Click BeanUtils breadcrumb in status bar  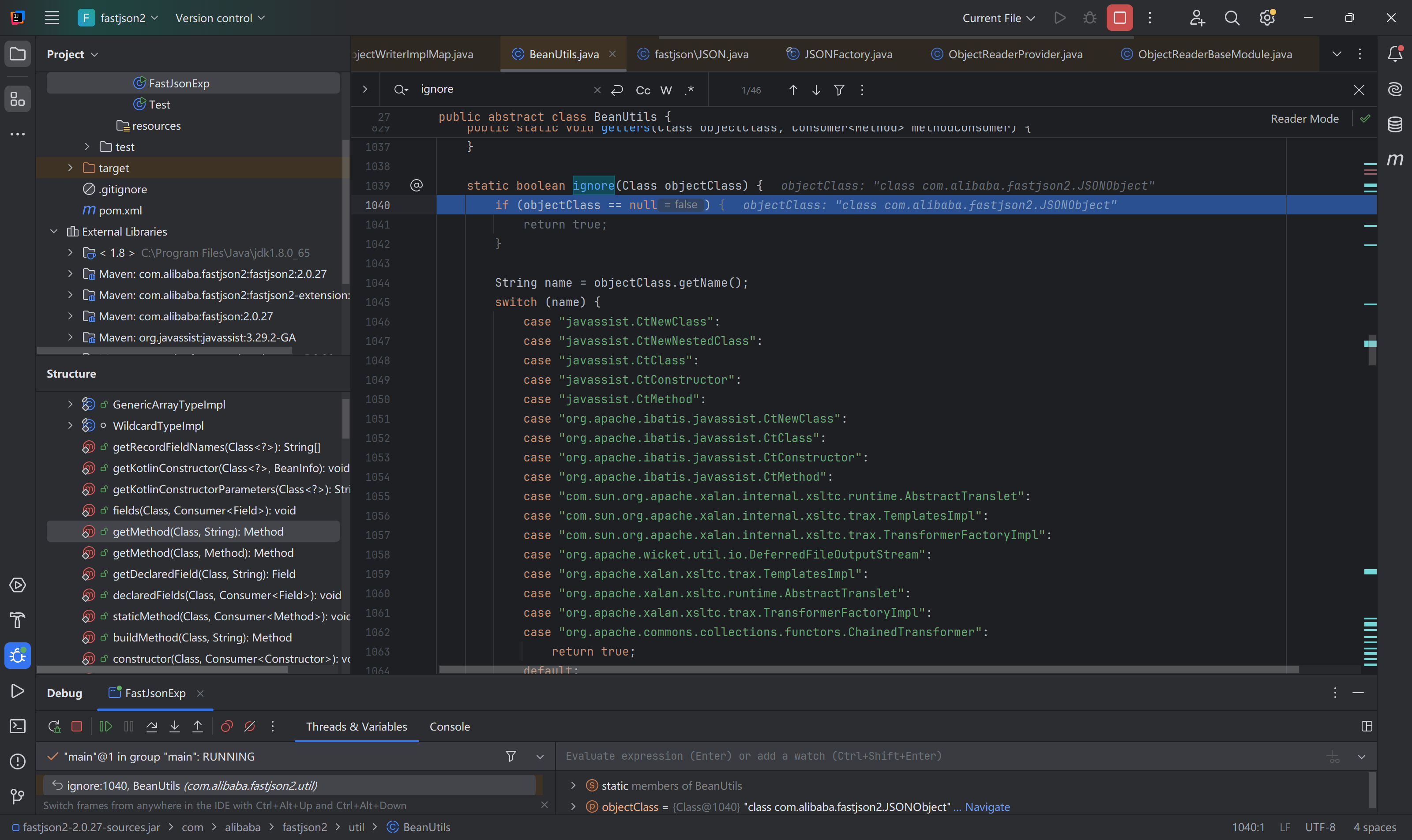pos(419,827)
